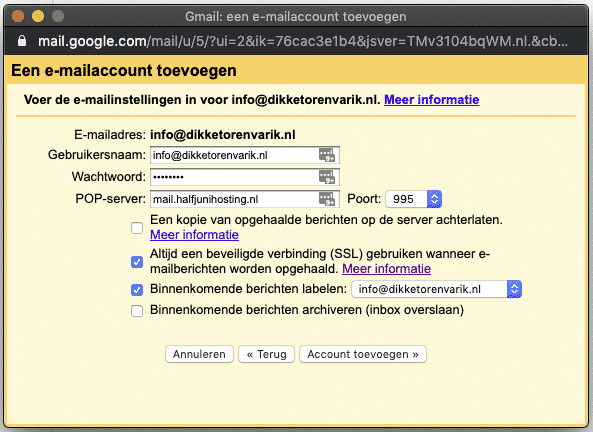
Task: Open Meer informatie link under server copy option
Action: tap(194, 235)
